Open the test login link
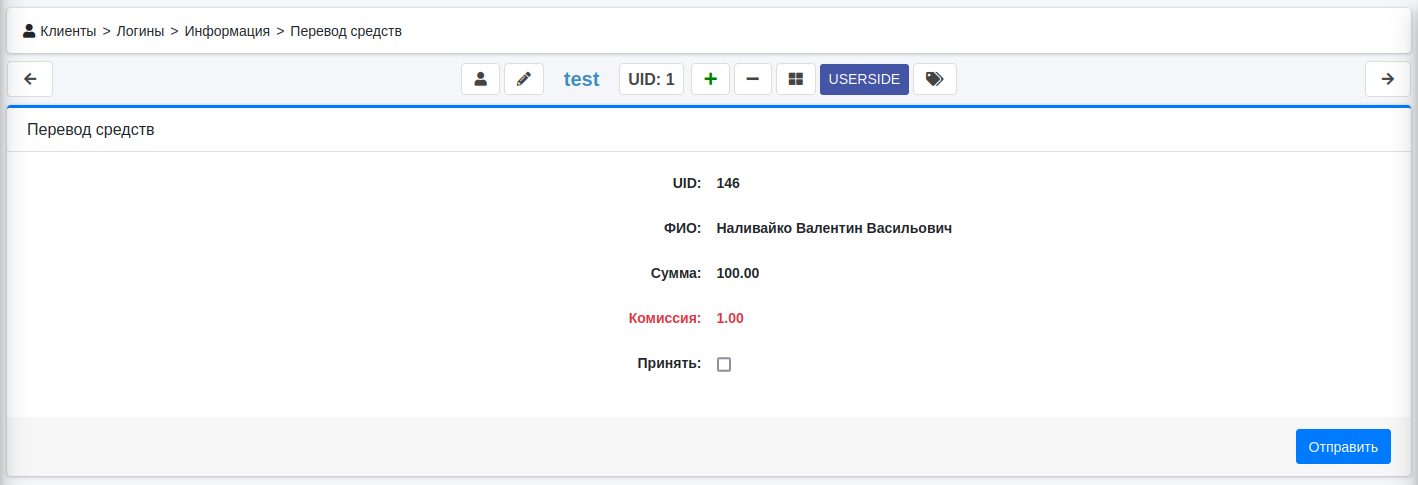The image size is (1418, 485). 581,79
